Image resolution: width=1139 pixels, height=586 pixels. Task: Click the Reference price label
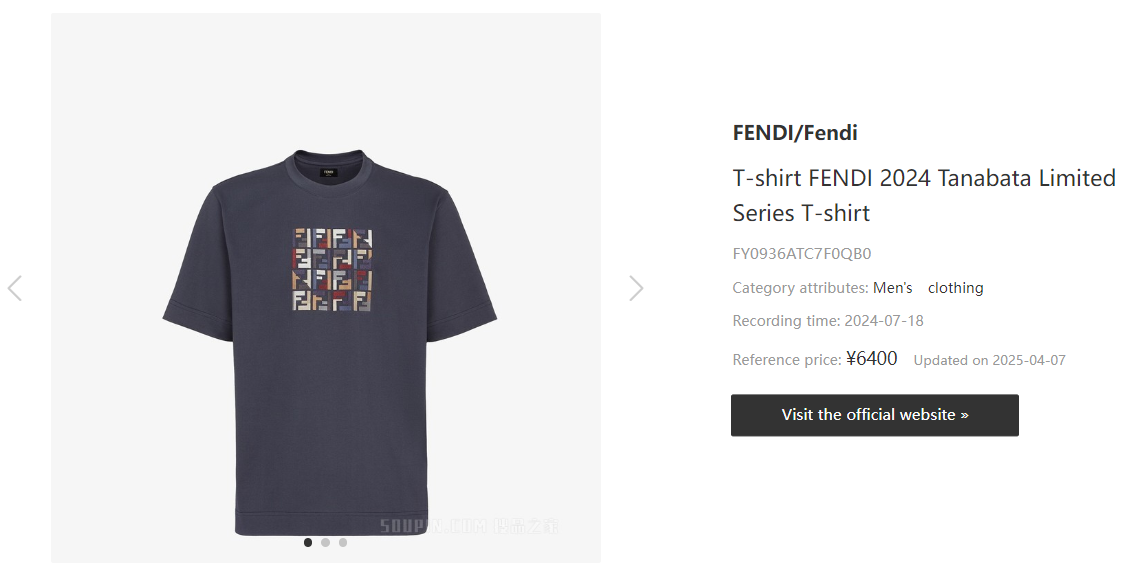tap(787, 360)
